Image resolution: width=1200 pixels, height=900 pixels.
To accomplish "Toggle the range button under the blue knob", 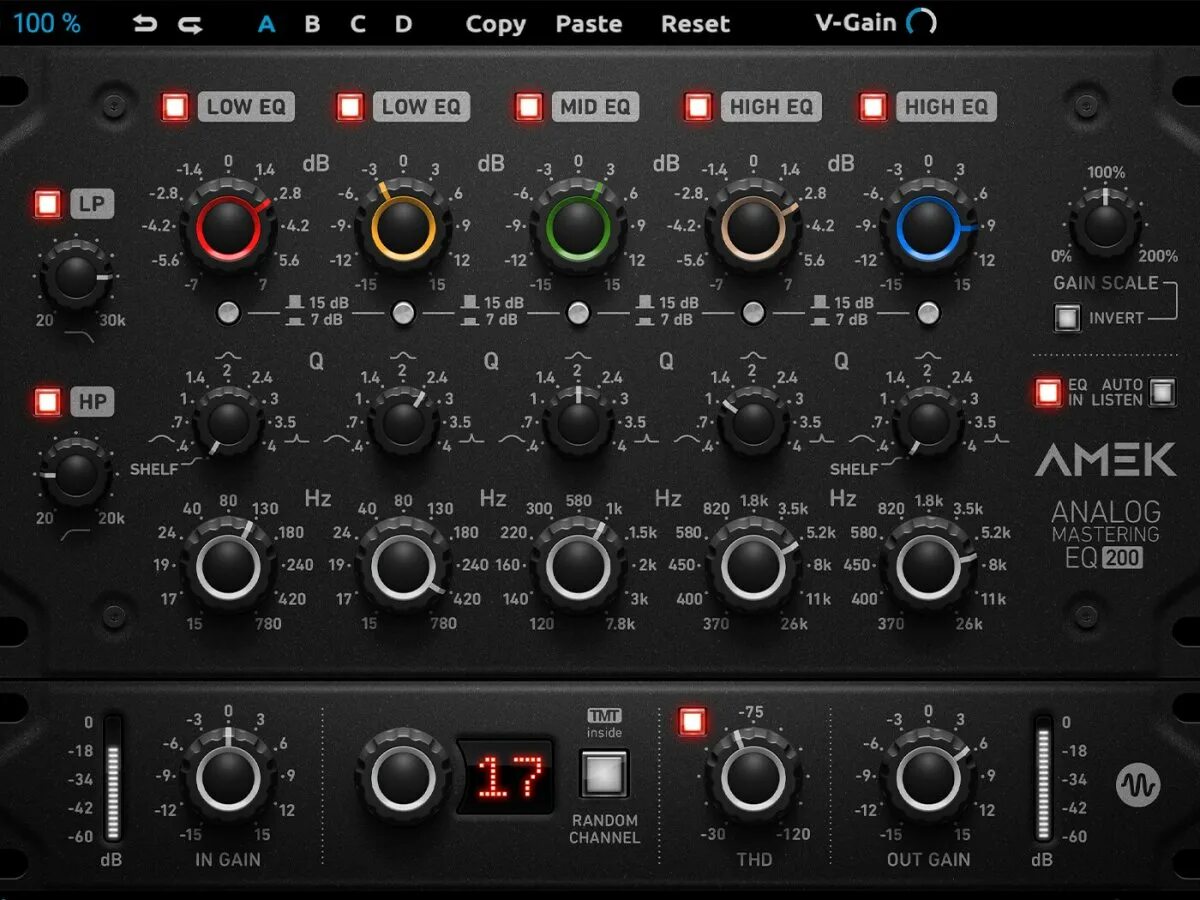I will [x=928, y=314].
